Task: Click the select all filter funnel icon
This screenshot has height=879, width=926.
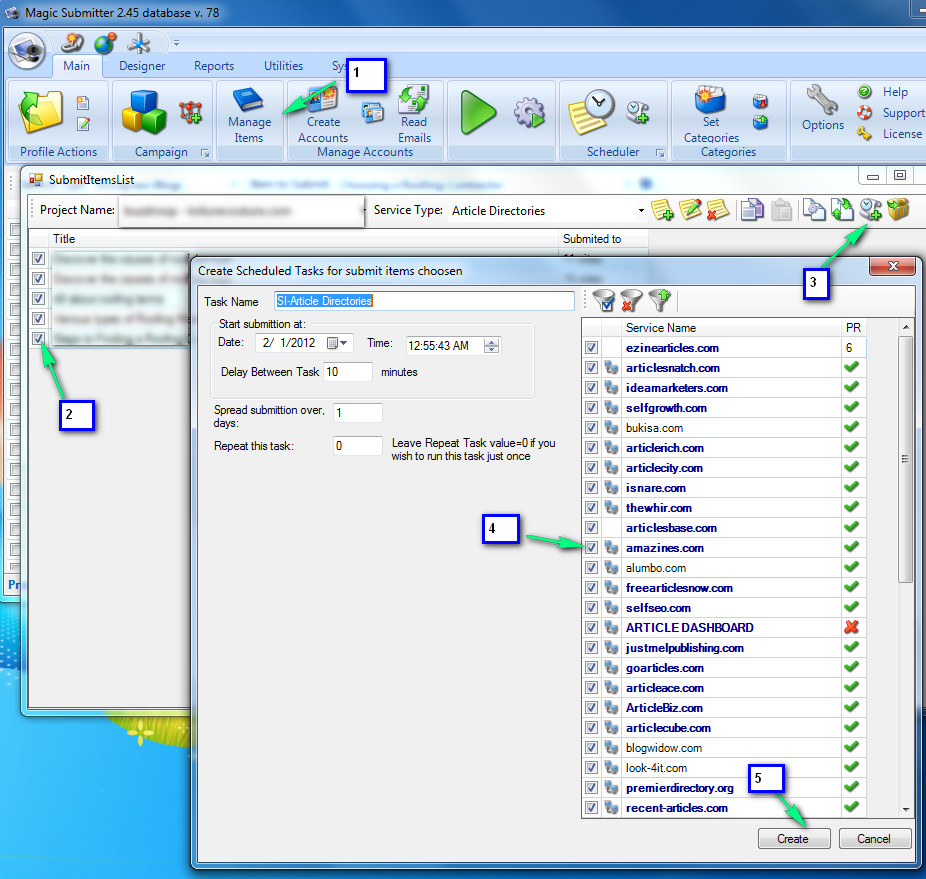Action: click(604, 301)
